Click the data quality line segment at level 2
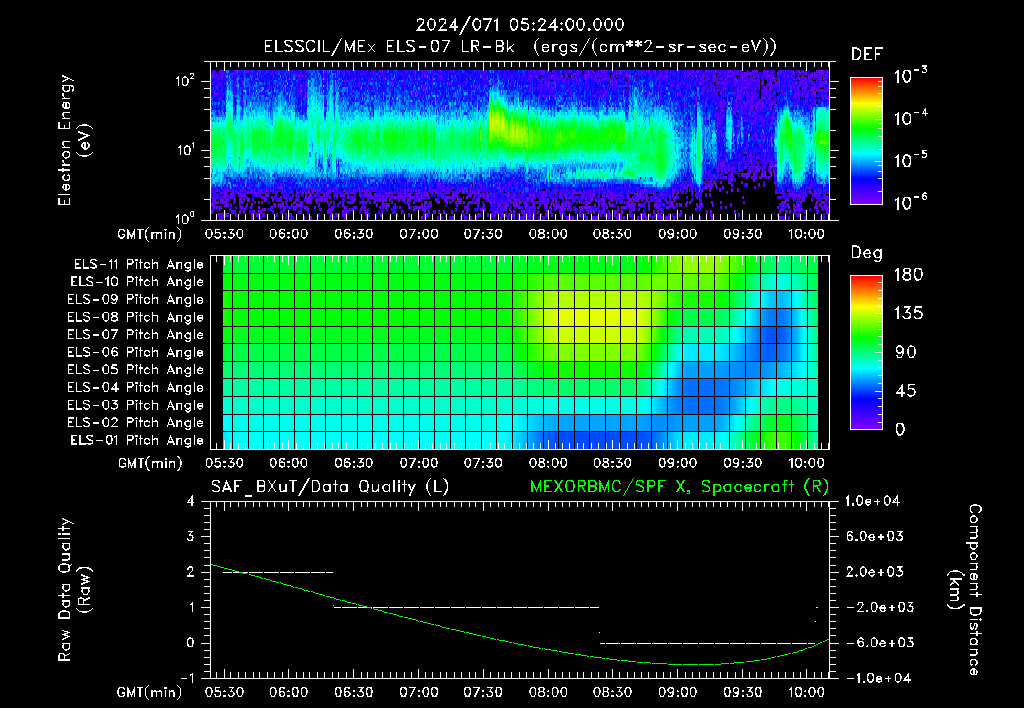The image size is (1024, 708). click(278, 572)
